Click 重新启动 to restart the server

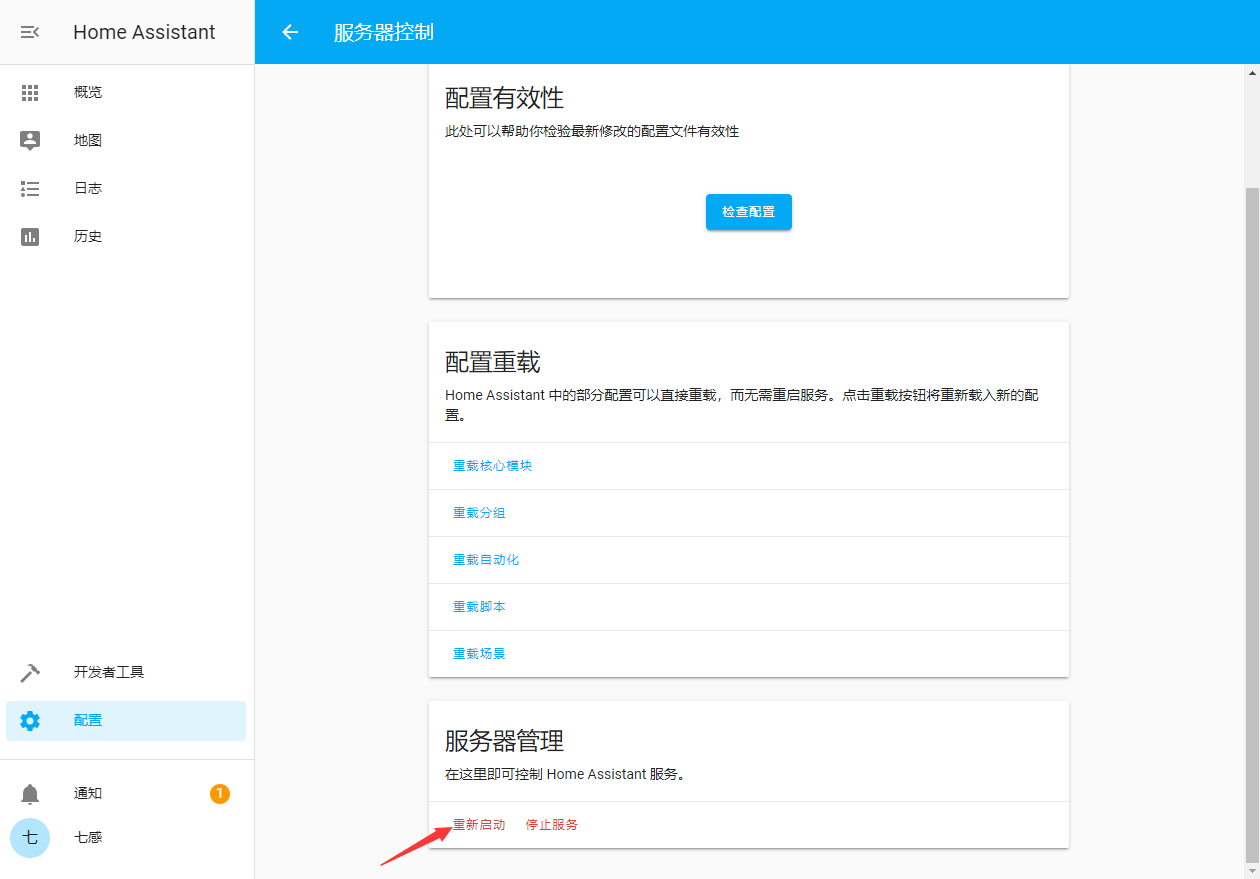pos(479,825)
